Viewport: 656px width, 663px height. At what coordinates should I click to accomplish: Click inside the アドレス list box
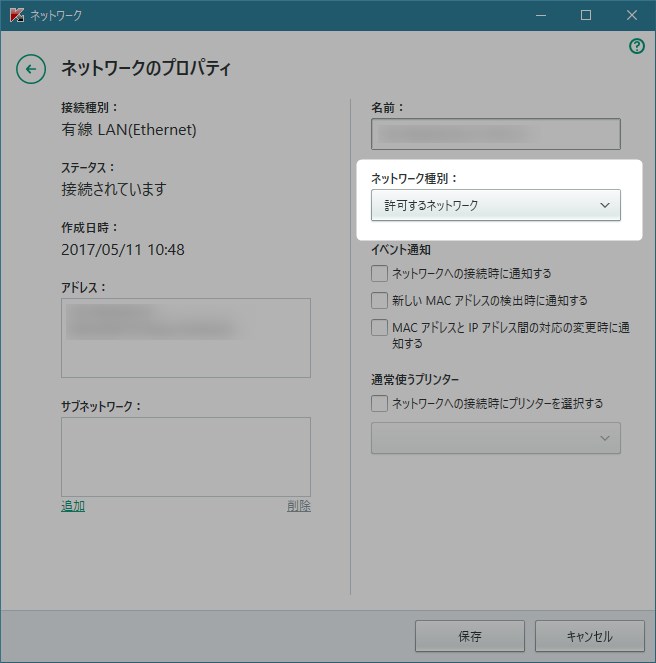186,338
